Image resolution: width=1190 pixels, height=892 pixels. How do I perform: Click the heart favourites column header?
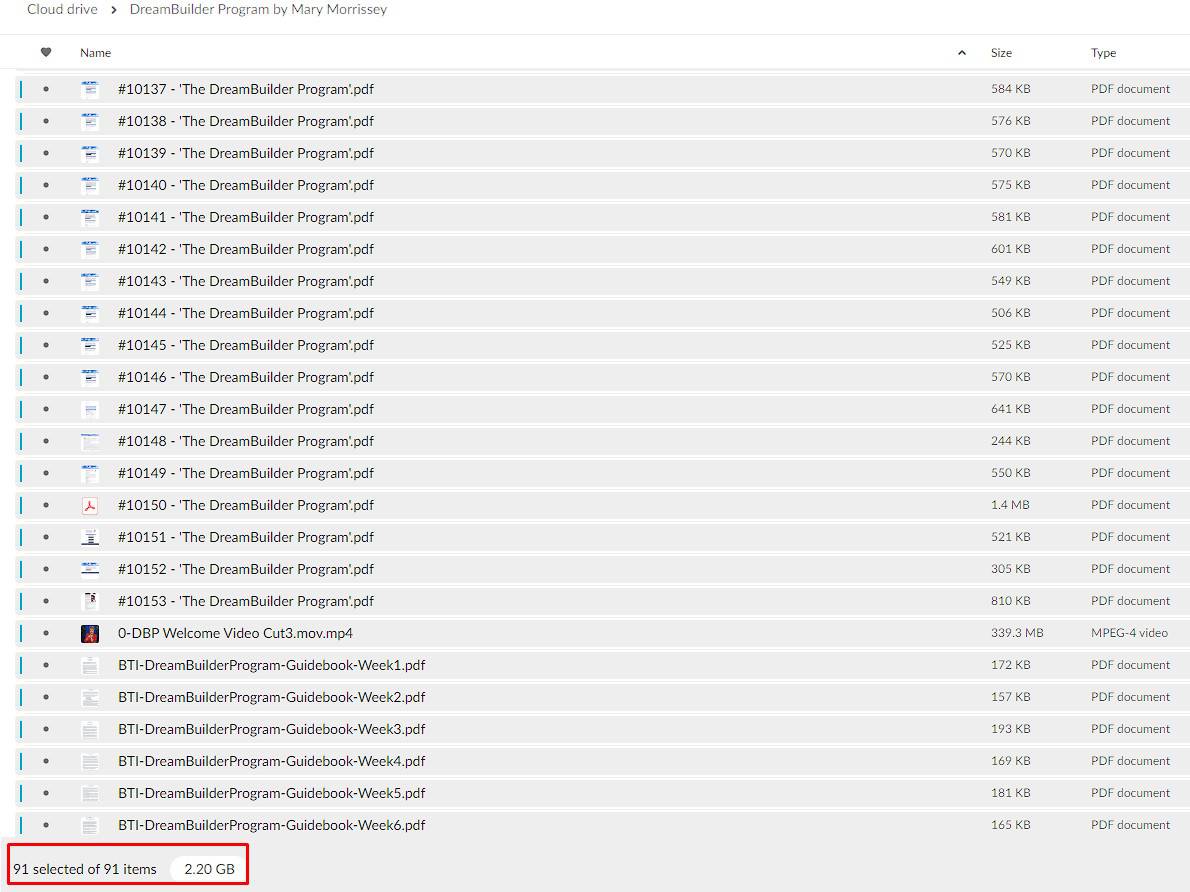tap(46, 52)
